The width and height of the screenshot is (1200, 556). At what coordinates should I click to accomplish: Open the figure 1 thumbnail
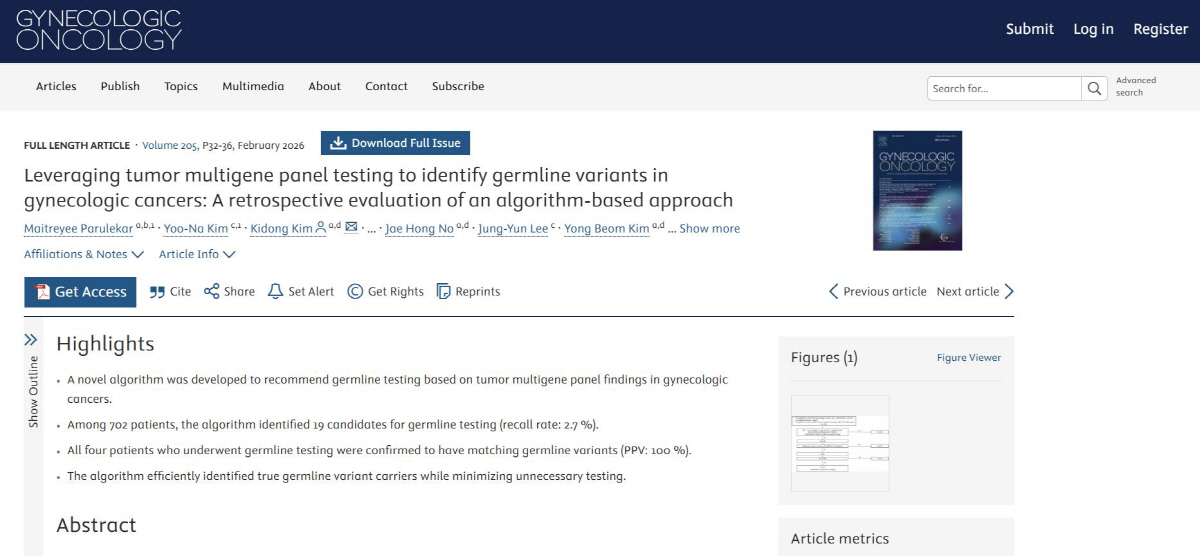coord(840,443)
